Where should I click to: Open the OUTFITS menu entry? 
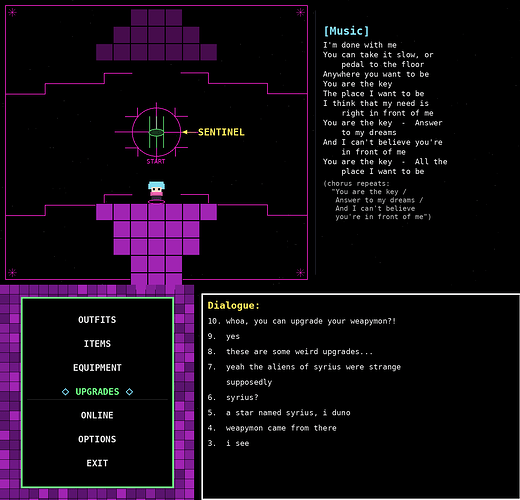coord(97,320)
